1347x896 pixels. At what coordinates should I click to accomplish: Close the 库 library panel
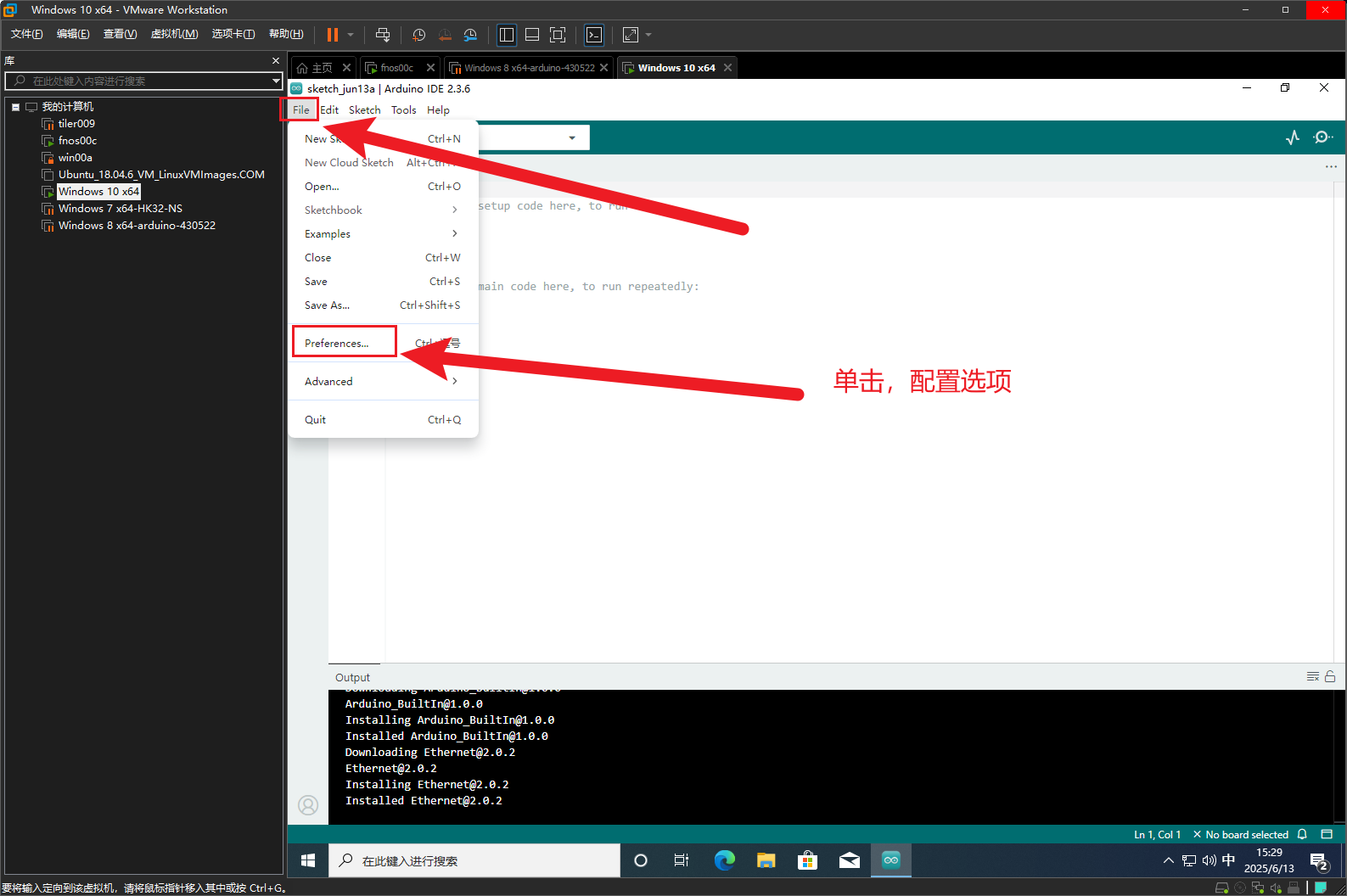[275, 61]
